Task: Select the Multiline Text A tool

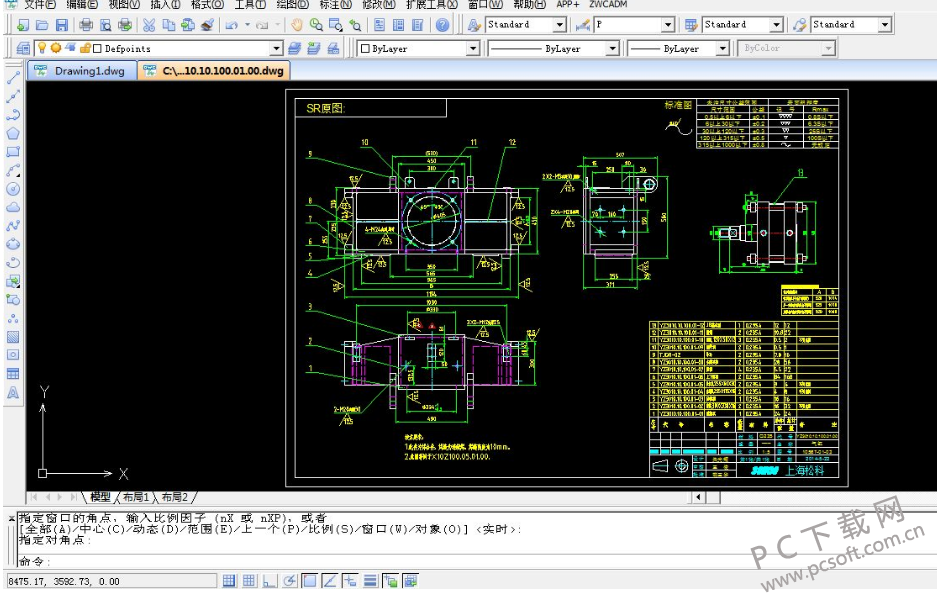Action: point(13,393)
